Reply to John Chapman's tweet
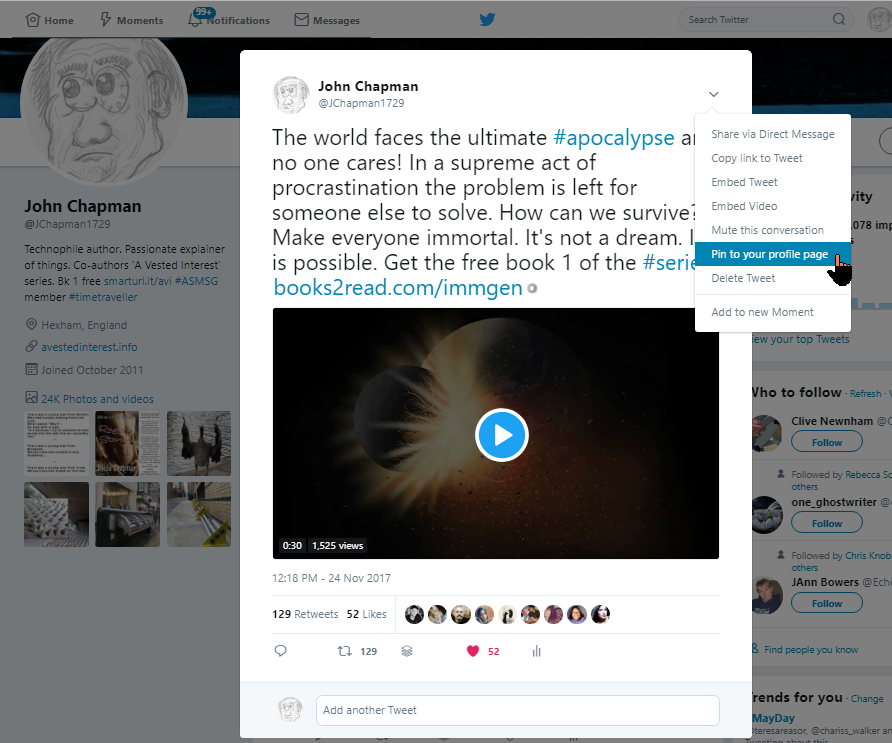Image resolution: width=892 pixels, height=743 pixels. click(x=281, y=650)
